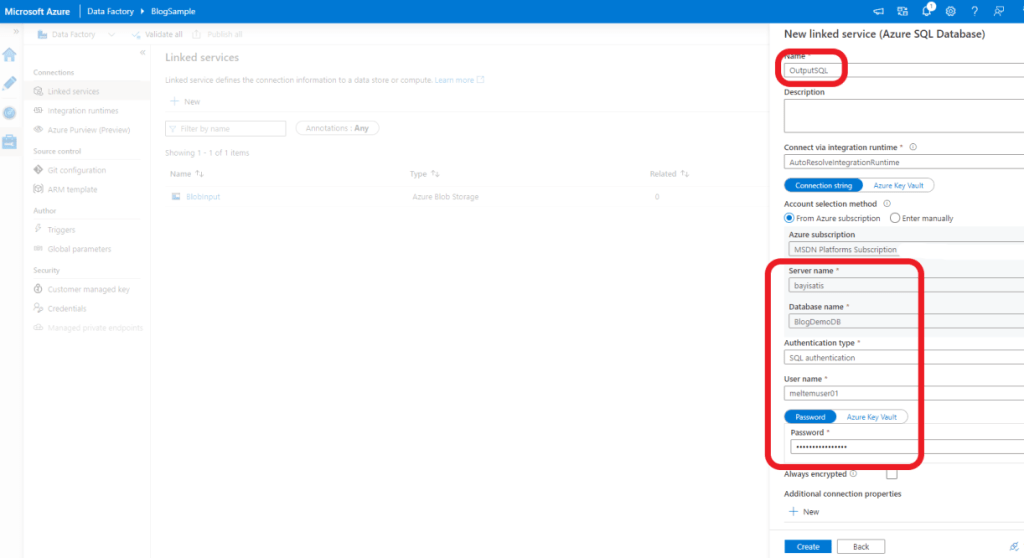This screenshot has height=558, width=1024.
Task: Switch to Azure Key Vault password tab
Action: coord(872,416)
